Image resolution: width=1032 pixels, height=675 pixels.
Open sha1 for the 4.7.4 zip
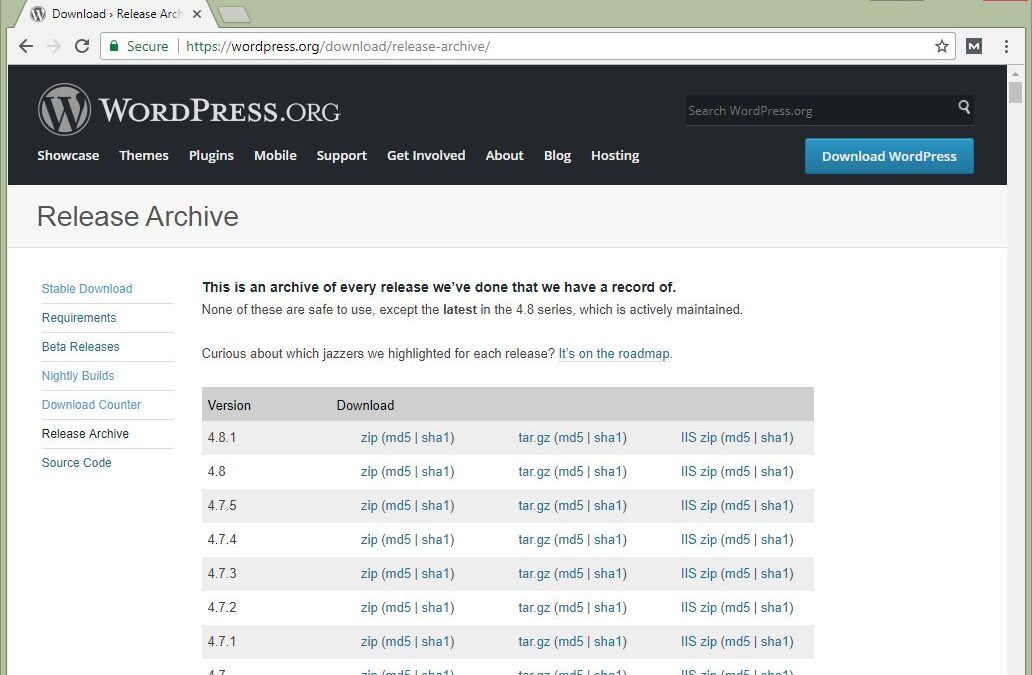pyautogui.click(x=436, y=539)
